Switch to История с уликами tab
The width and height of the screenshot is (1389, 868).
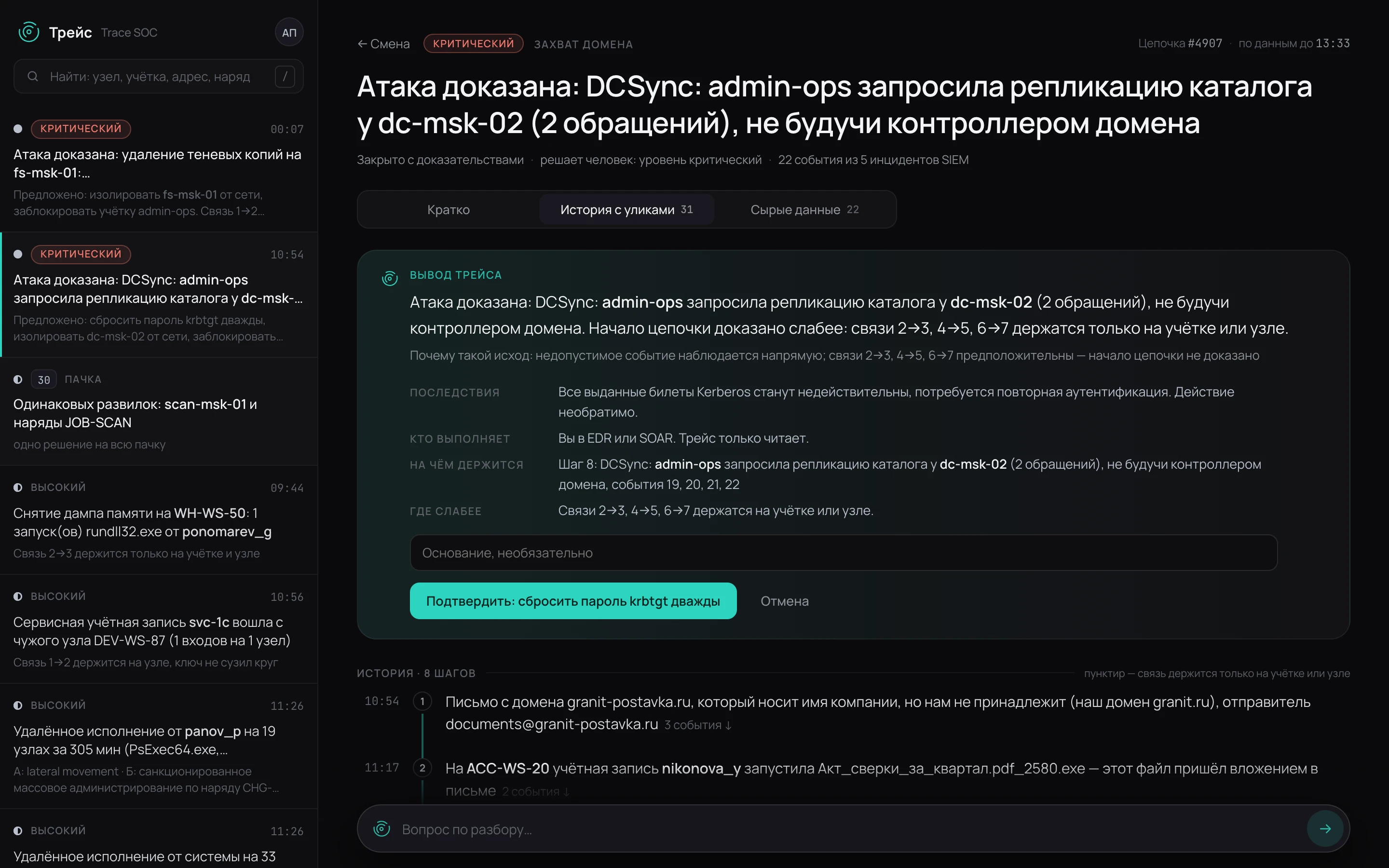point(626,210)
